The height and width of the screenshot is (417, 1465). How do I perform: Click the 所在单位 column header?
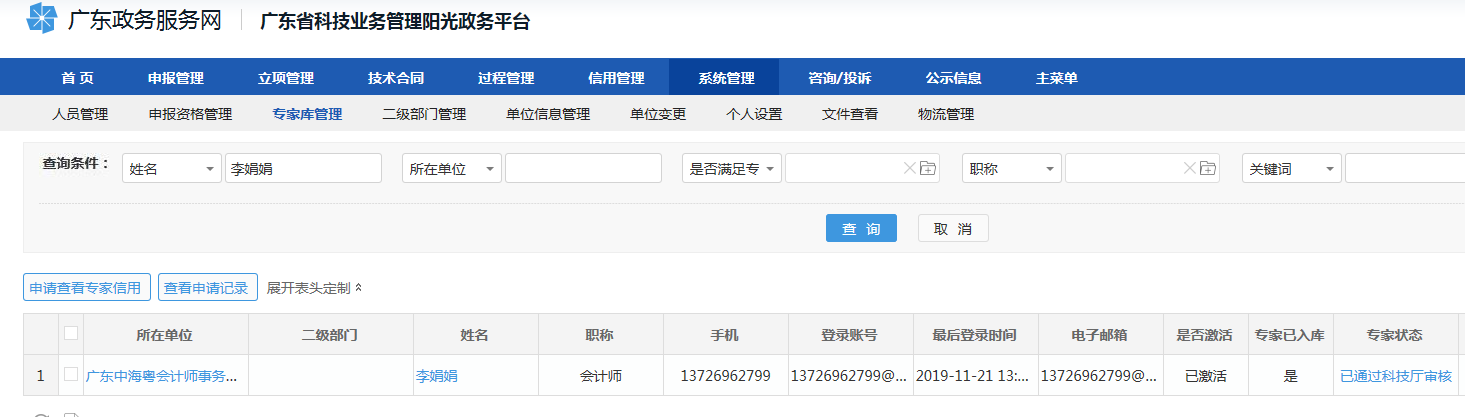[x=165, y=334]
